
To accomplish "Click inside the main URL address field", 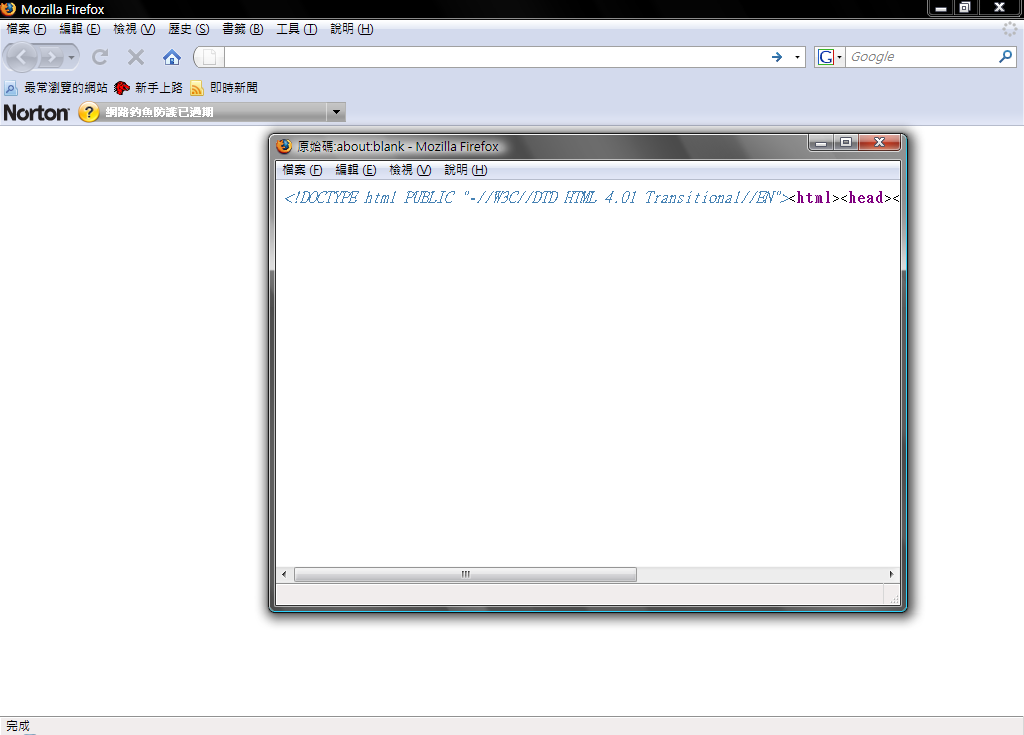I will click(490, 57).
